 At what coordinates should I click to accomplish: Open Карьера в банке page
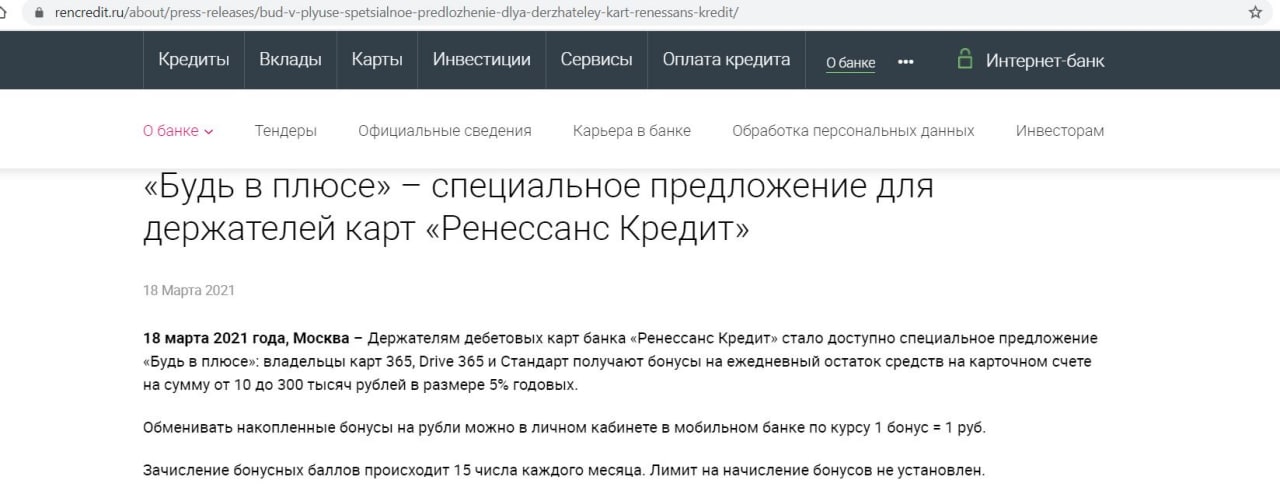click(x=632, y=131)
